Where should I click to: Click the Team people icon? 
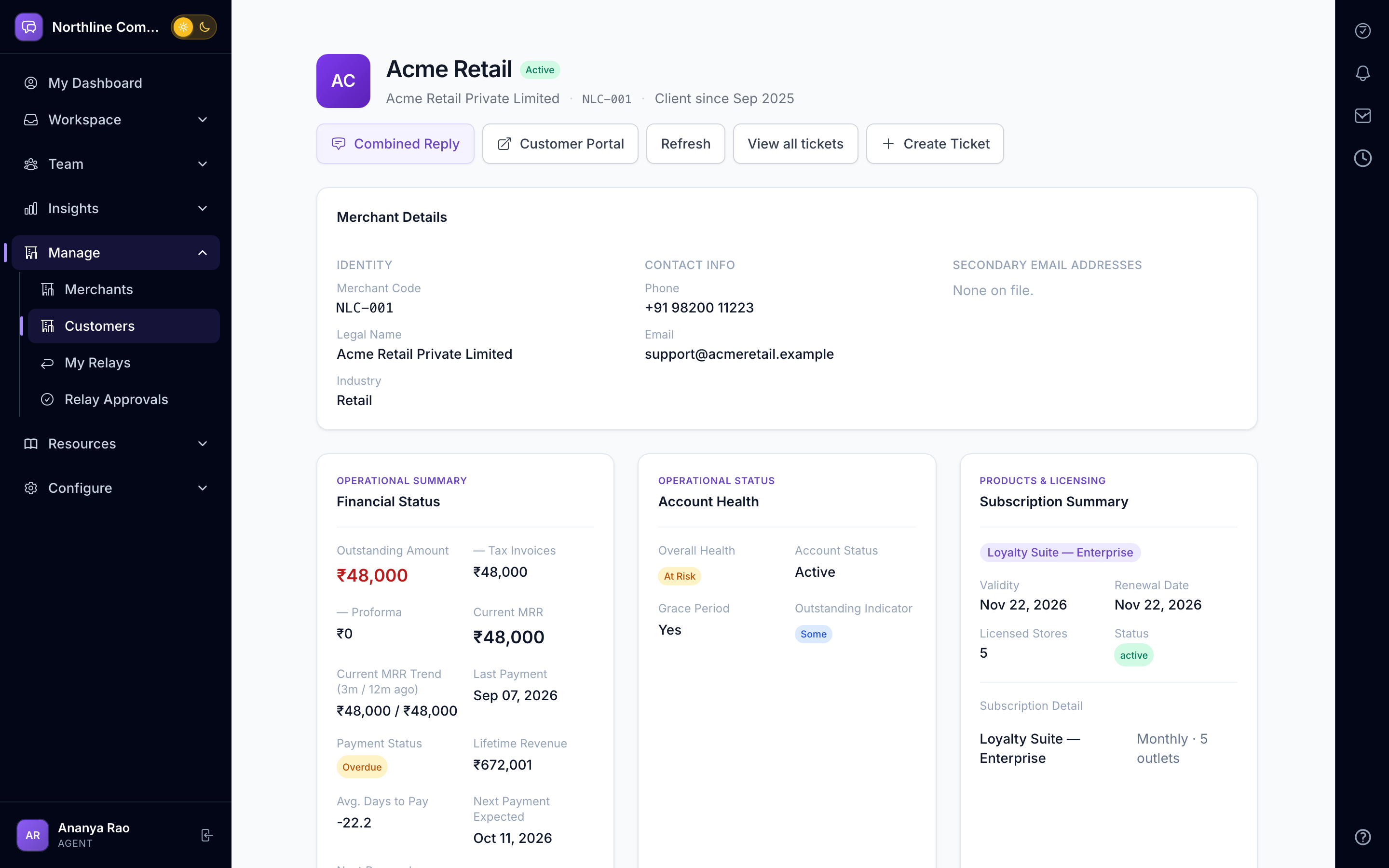click(x=31, y=164)
